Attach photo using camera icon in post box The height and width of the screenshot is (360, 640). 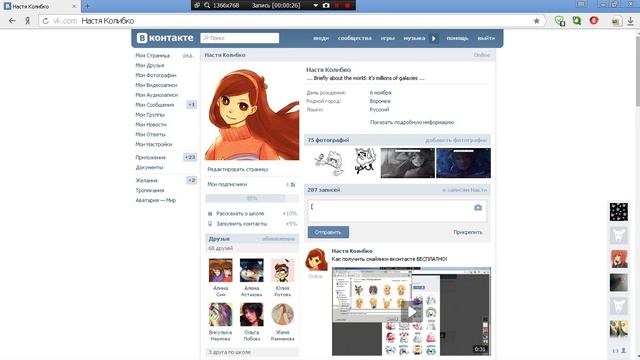coord(478,208)
